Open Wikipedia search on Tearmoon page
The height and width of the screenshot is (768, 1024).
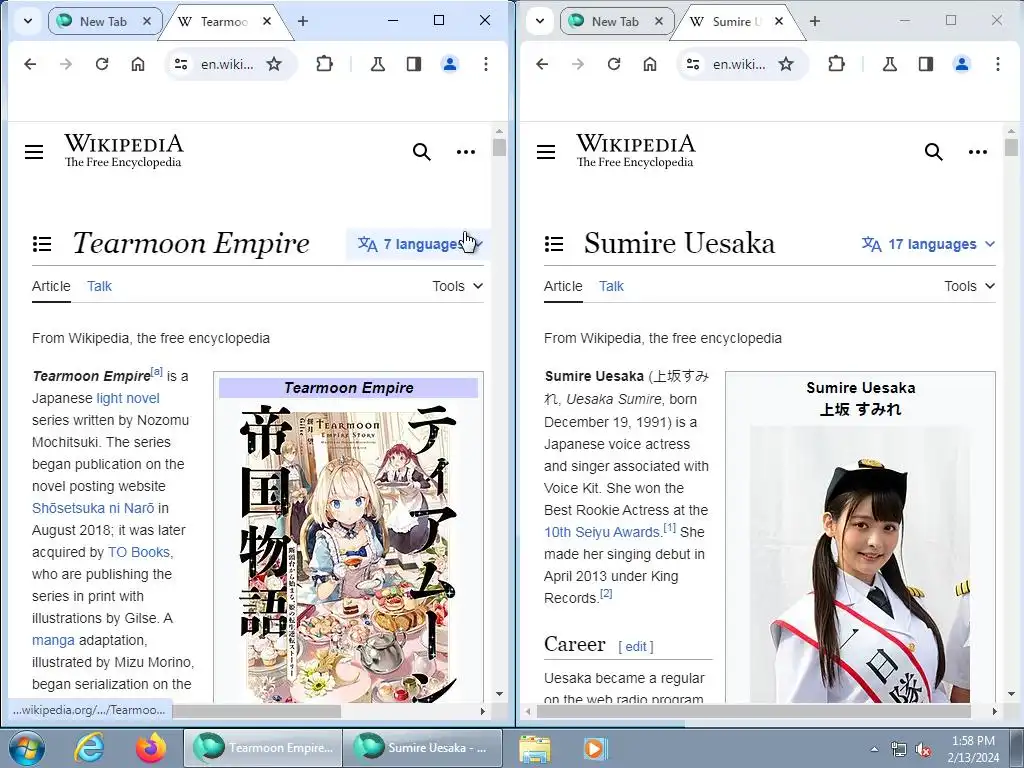[x=422, y=152]
